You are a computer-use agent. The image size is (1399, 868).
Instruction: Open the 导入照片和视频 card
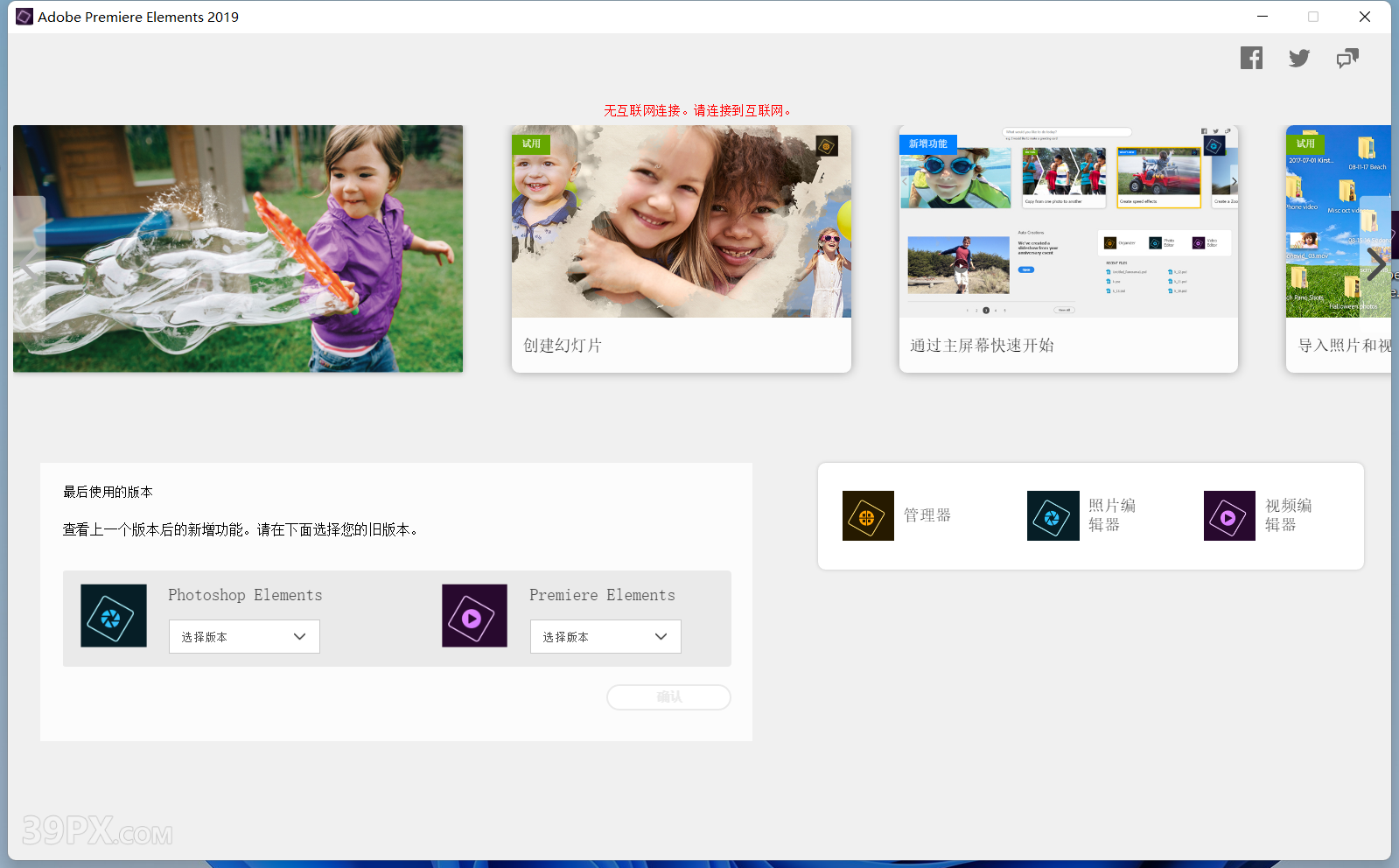pos(1339,248)
